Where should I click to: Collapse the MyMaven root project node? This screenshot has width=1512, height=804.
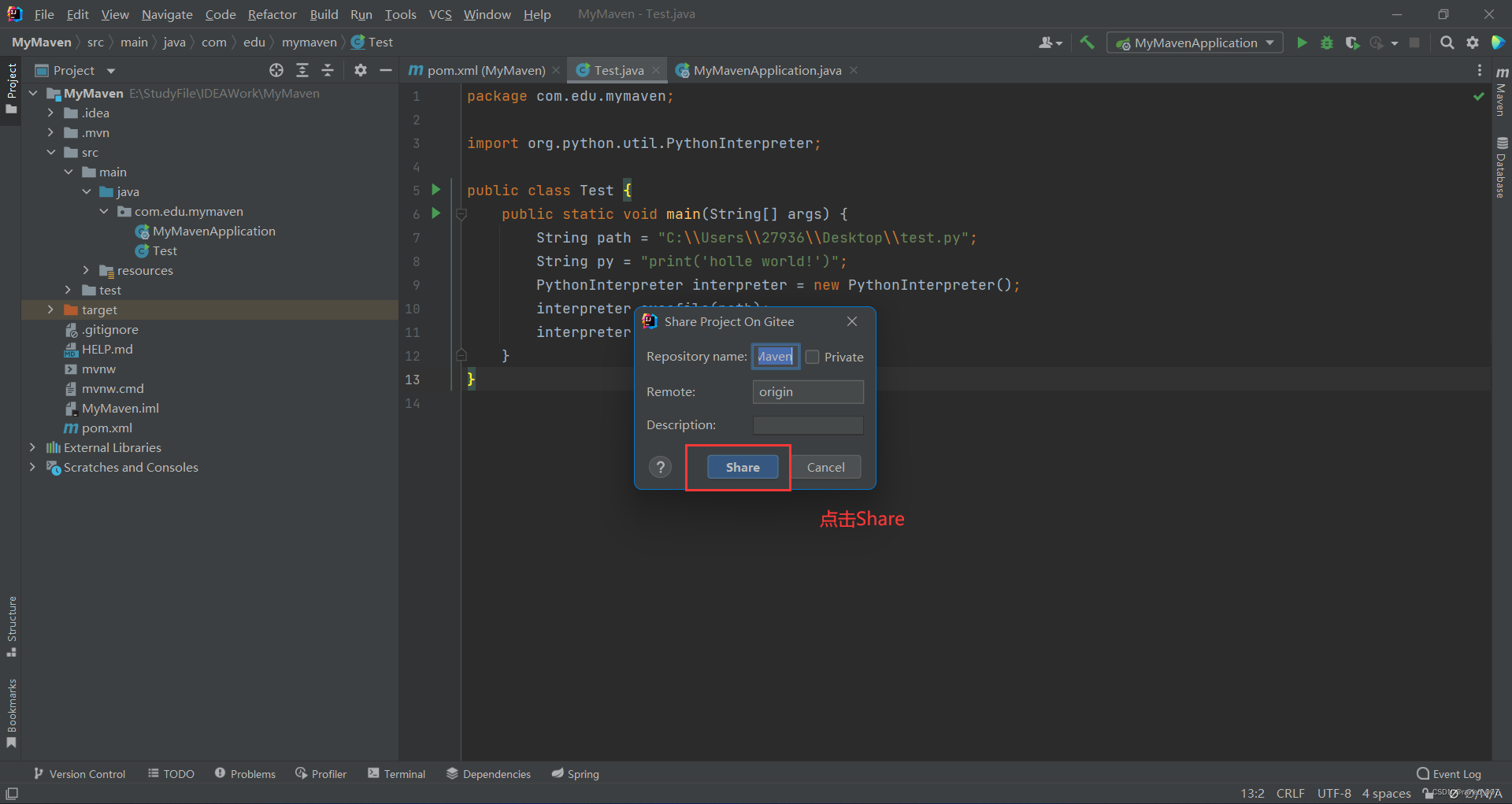[x=33, y=93]
